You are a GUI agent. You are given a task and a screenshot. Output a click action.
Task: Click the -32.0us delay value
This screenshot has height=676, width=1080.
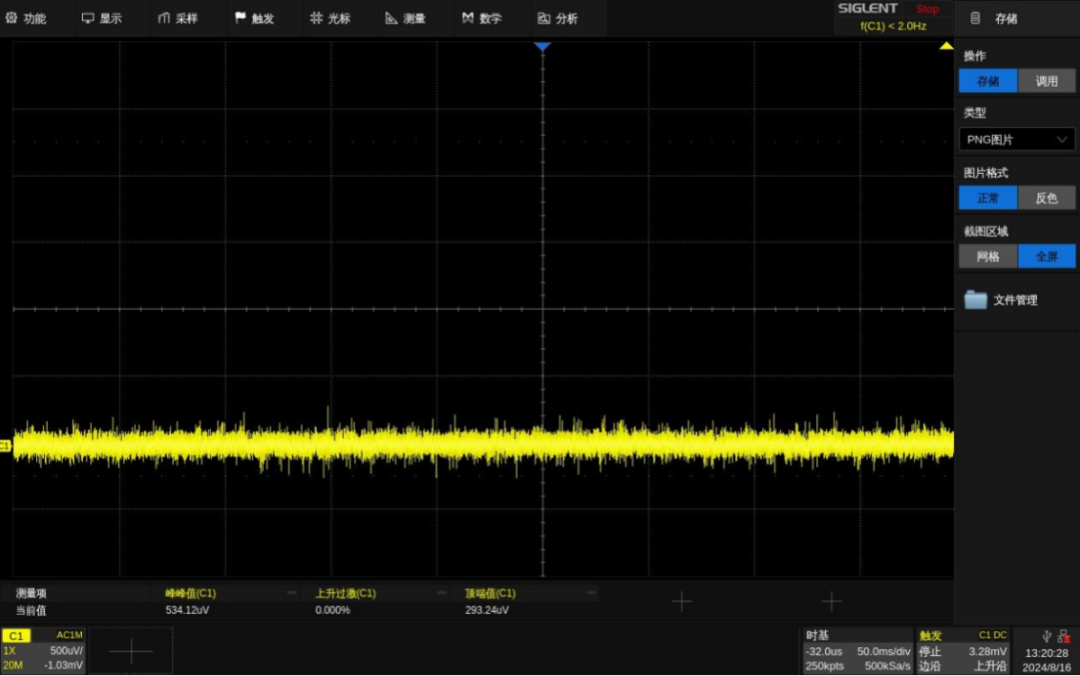(824, 651)
